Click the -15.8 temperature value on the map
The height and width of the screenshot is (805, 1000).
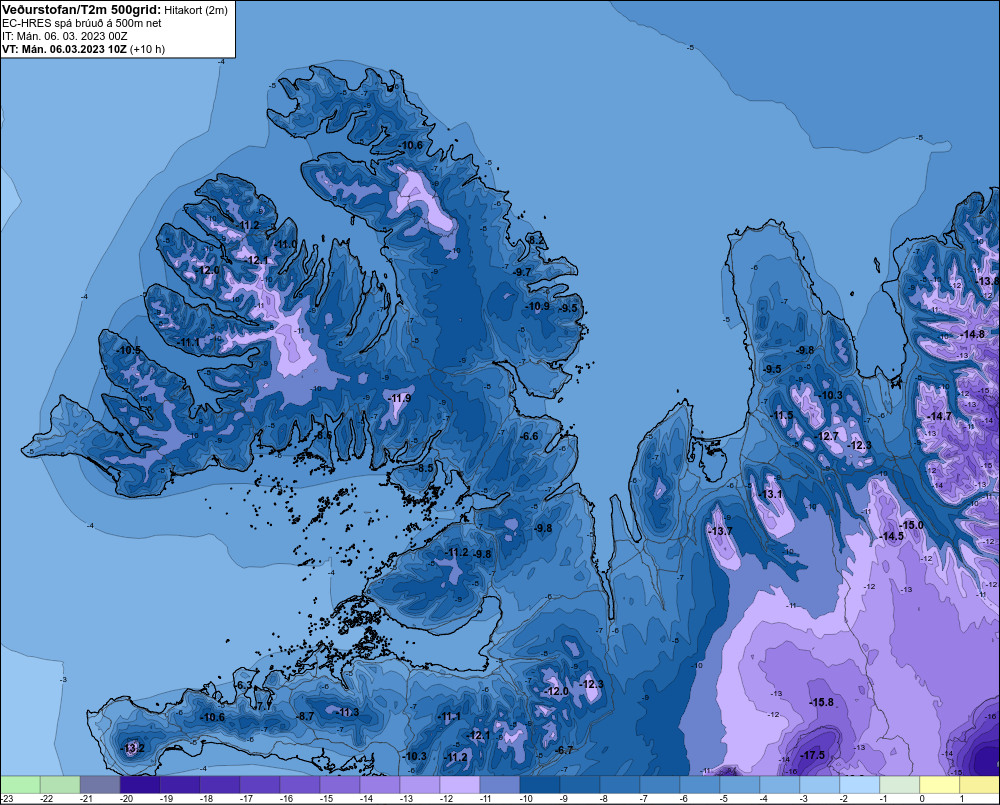[x=821, y=702]
